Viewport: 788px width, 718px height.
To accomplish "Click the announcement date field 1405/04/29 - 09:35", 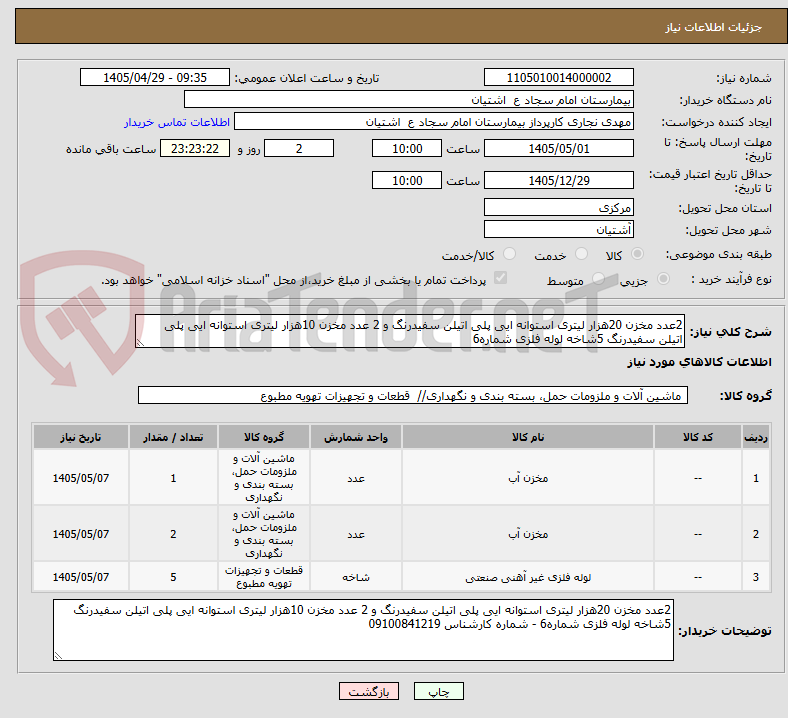I will pos(155,78).
